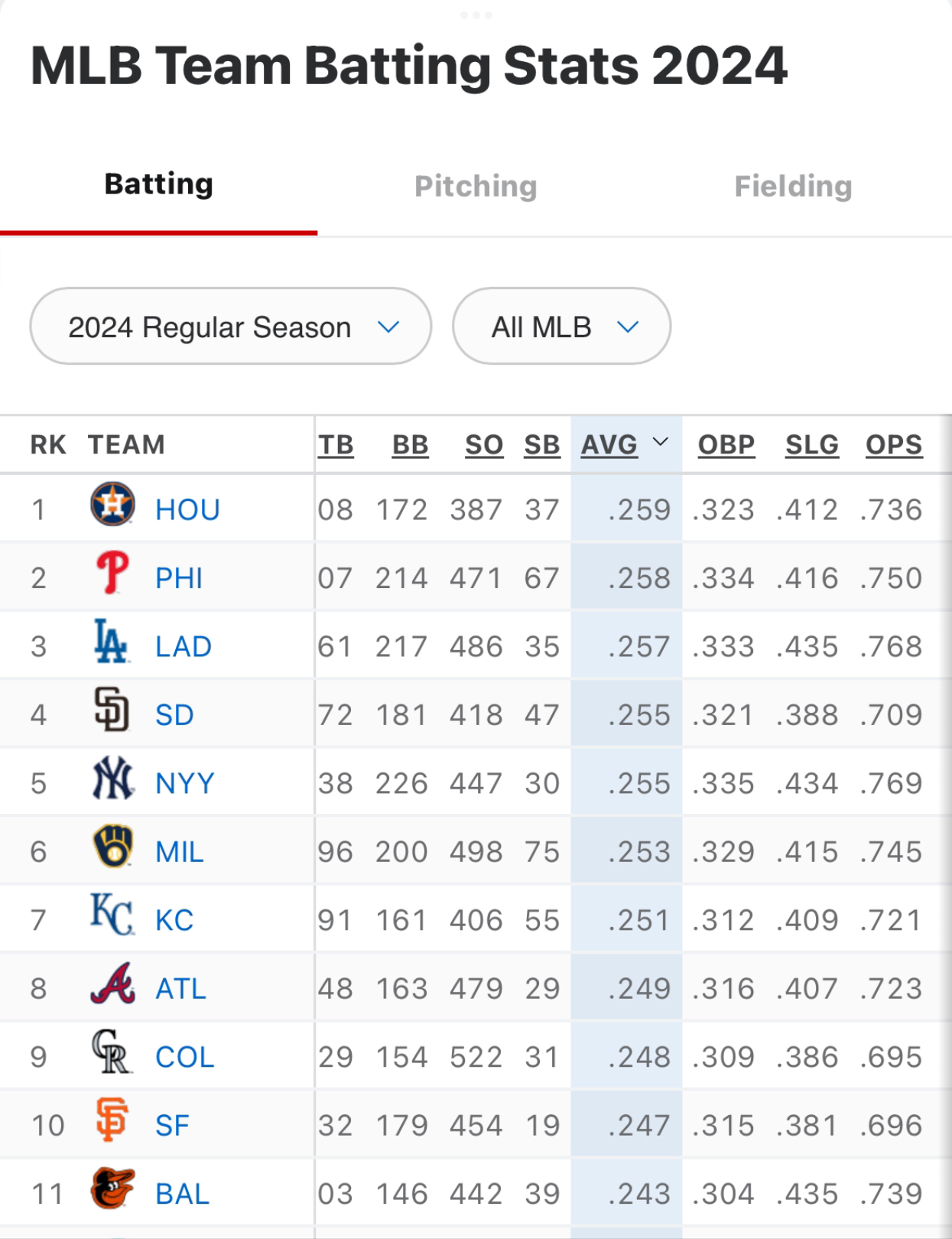Click the Phillies logo icon
Screen dimensions: 952x1239
(112, 574)
